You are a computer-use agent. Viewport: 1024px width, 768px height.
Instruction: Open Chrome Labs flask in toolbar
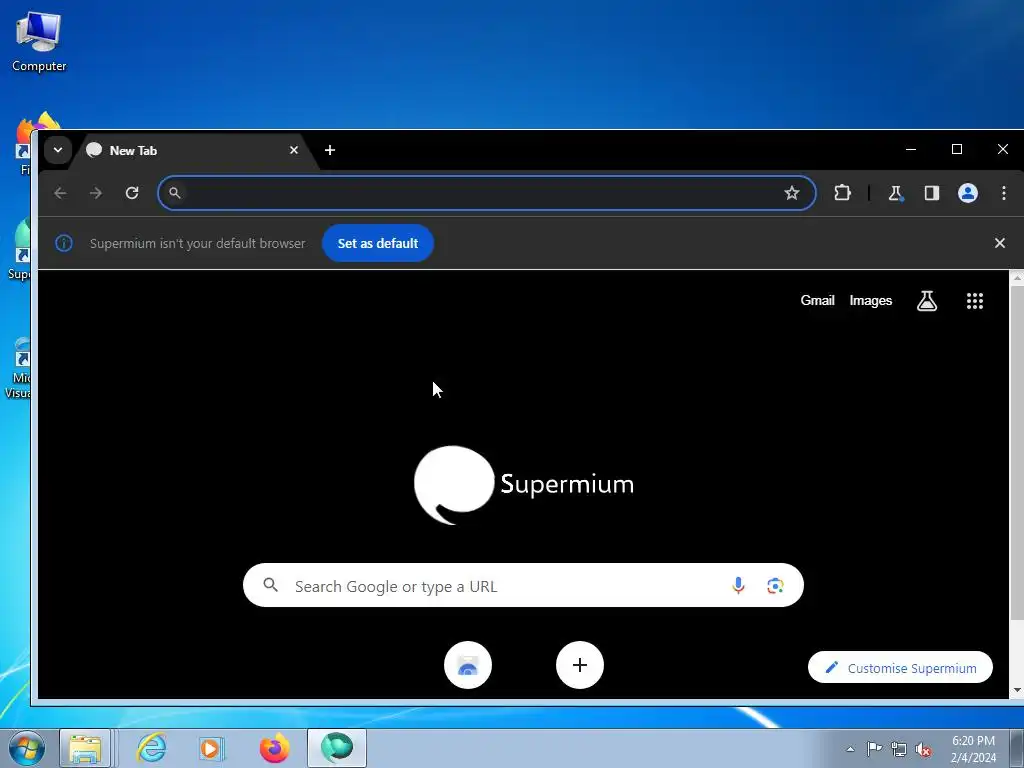click(895, 193)
